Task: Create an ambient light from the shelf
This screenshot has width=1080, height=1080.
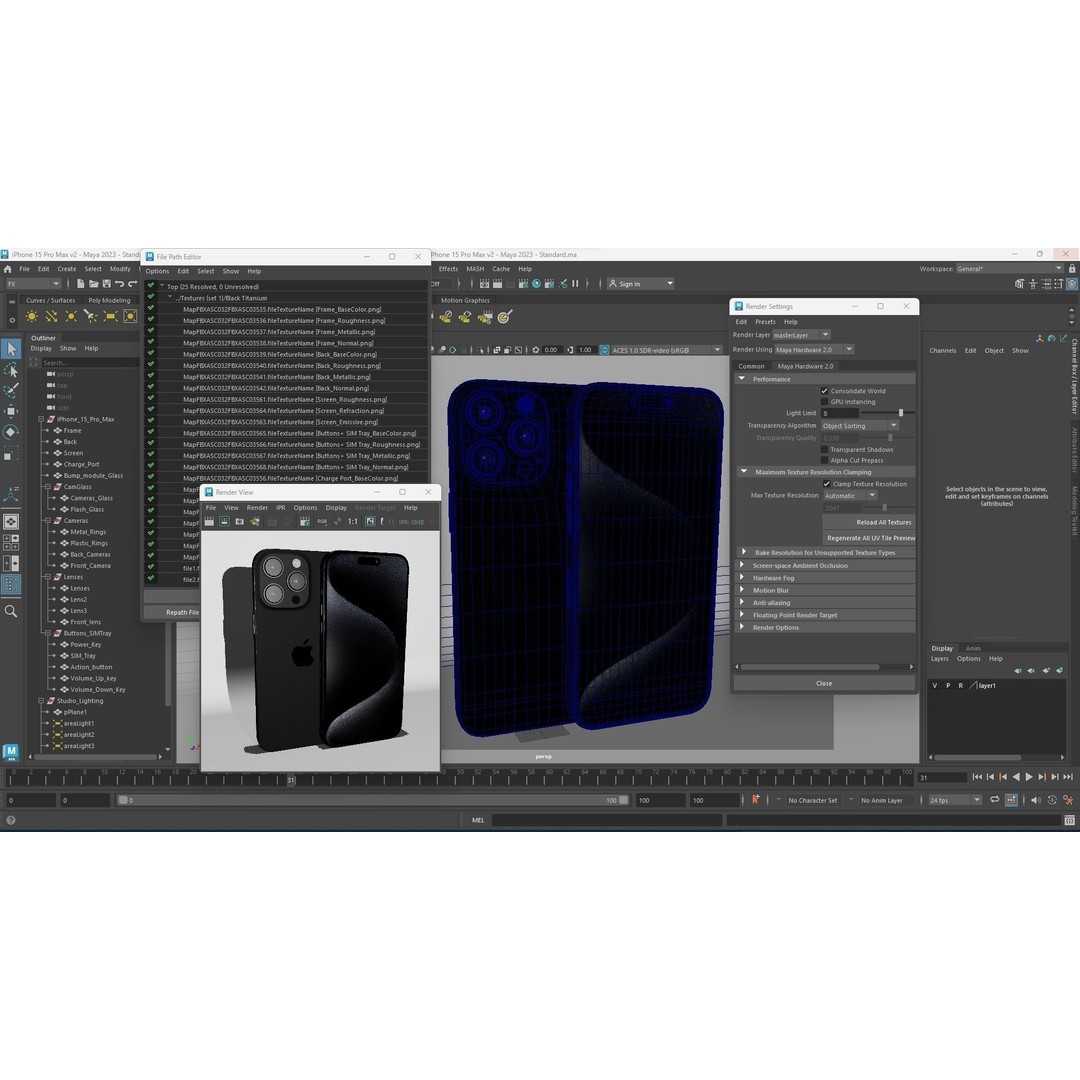Action: click(x=32, y=316)
